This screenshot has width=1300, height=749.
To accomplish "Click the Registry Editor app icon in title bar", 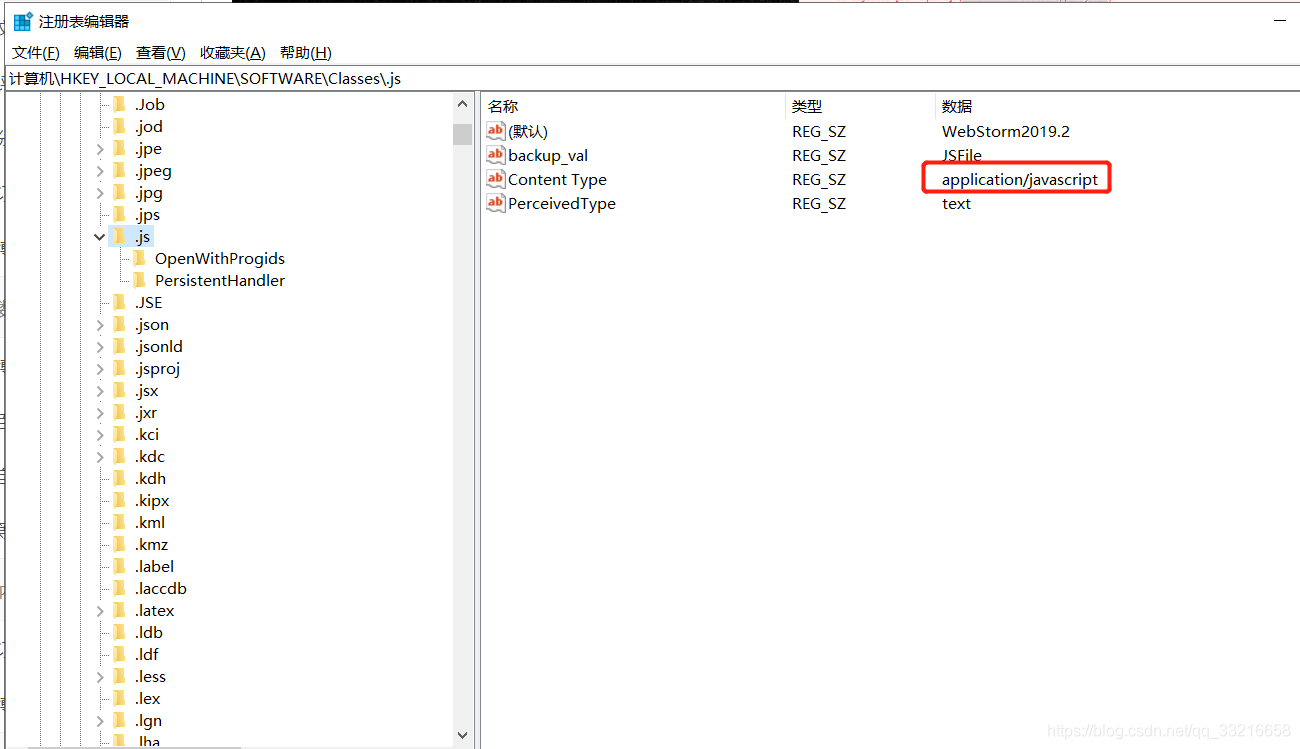I will tap(22, 21).
